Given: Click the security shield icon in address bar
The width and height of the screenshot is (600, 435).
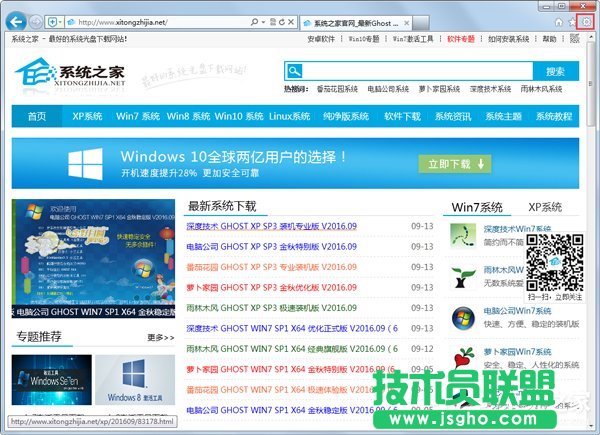Looking at the screenshot, I should click(x=52, y=23).
